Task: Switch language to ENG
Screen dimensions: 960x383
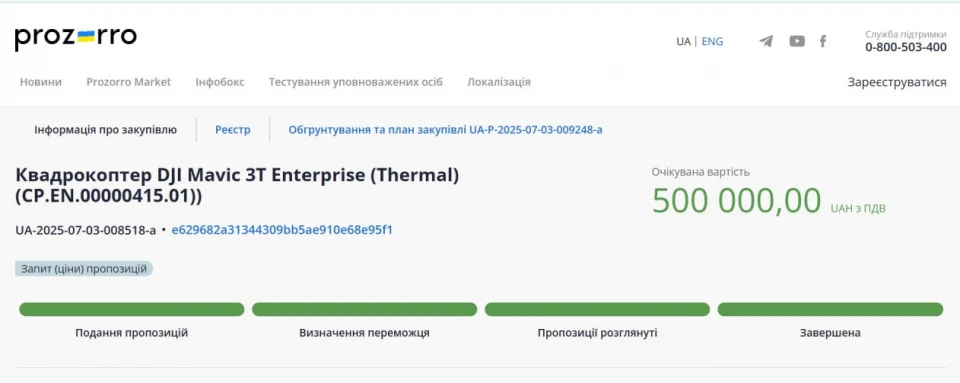Action: (712, 42)
